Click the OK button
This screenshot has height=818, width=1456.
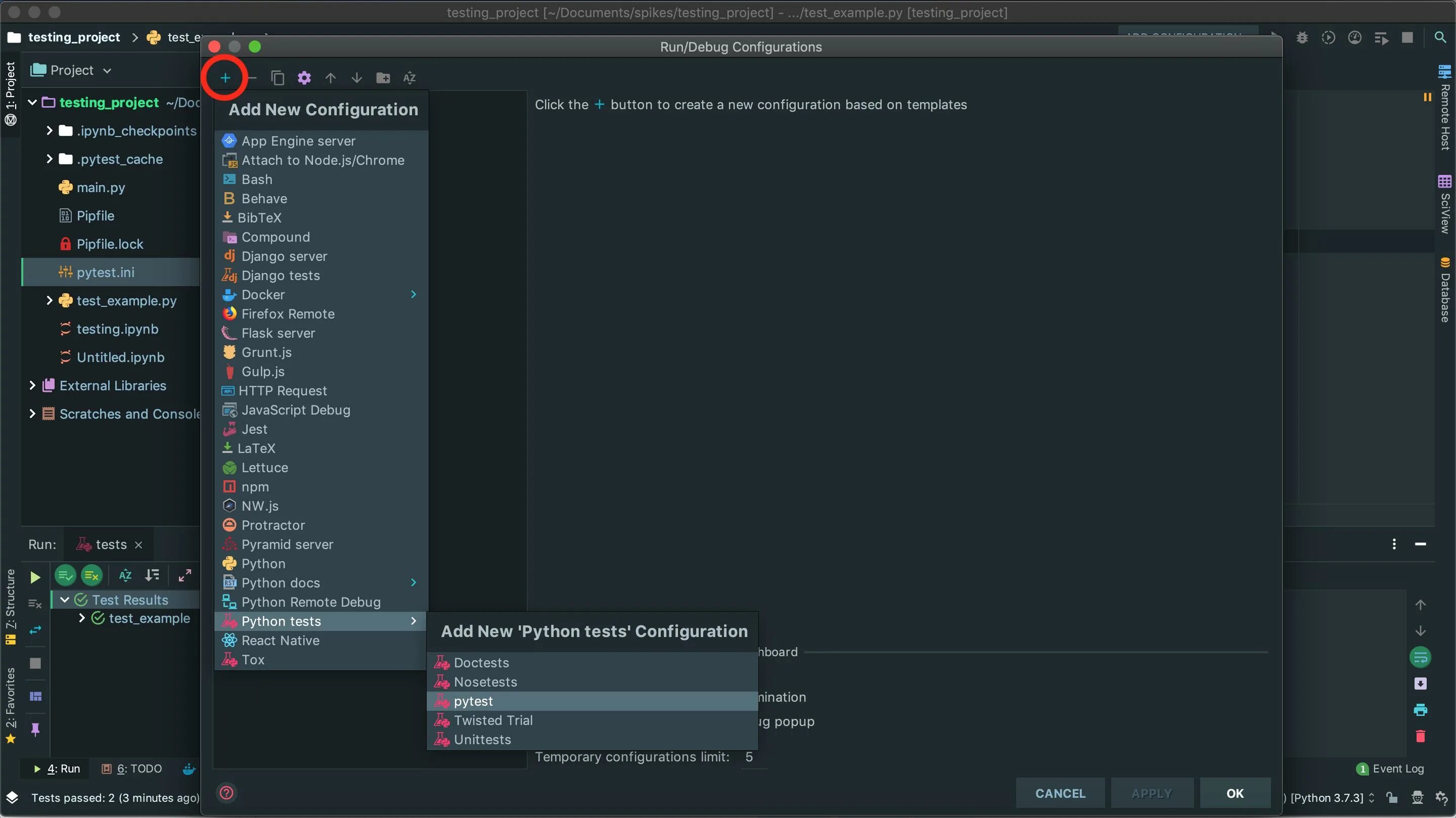(1235, 793)
